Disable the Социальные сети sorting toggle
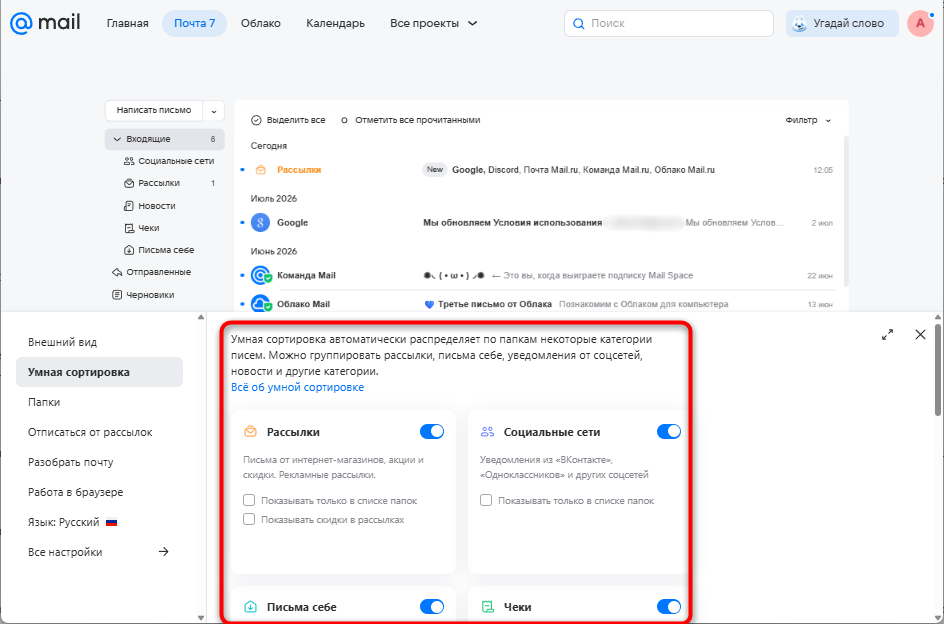 tap(669, 431)
